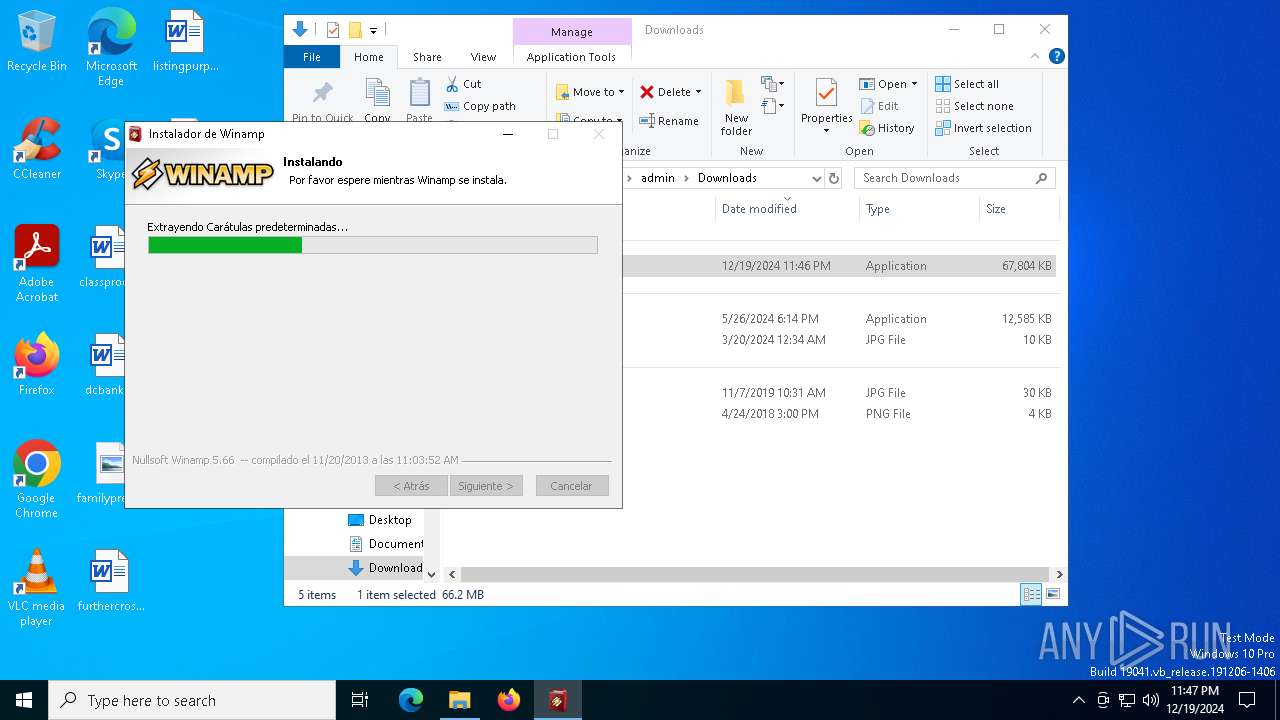
Task: Open the File menu in Explorer
Action: tap(312, 57)
